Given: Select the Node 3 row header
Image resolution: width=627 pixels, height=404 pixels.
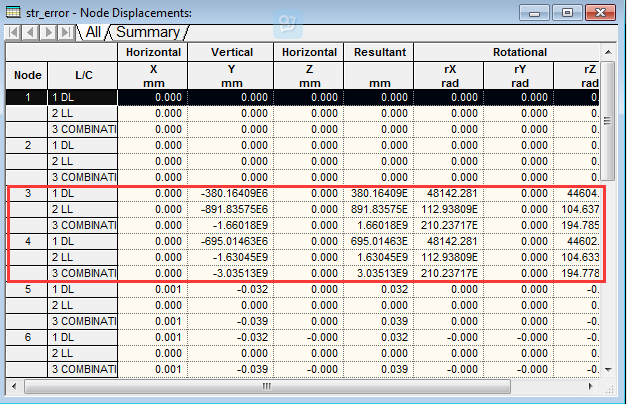Looking at the screenshot, I should click(26, 193).
